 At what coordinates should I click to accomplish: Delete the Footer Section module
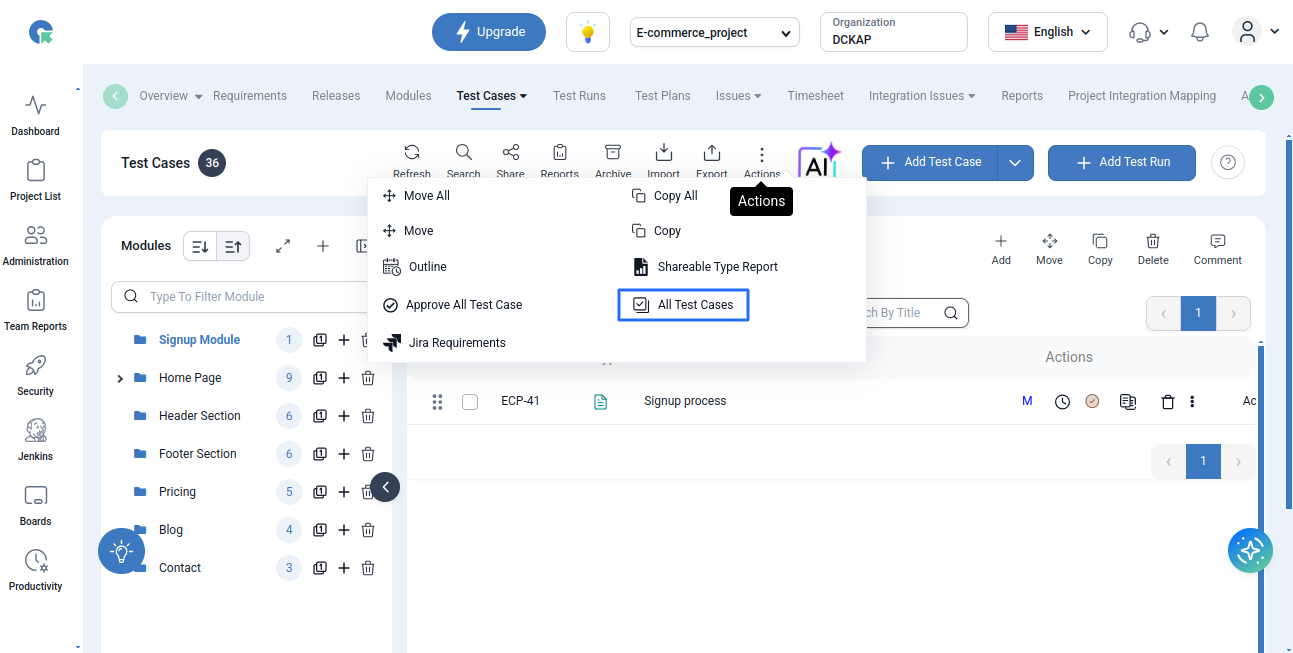pos(368,454)
